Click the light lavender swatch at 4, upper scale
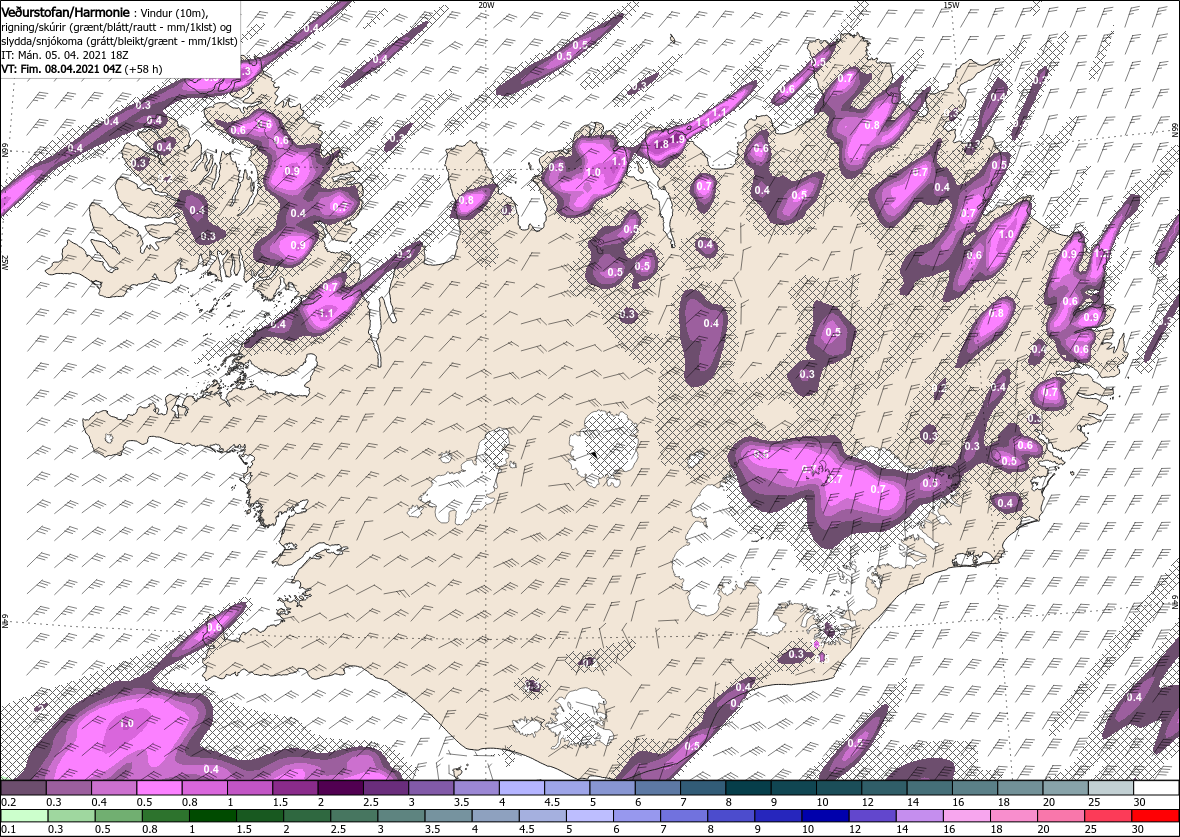1180x837 pixels. click(522, 788)
